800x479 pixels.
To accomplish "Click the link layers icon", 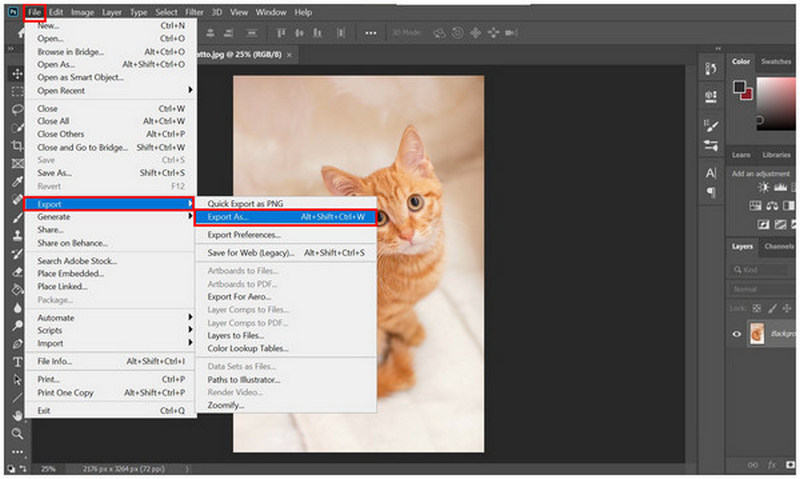I will pyautogui.click(x=753, y=465).
